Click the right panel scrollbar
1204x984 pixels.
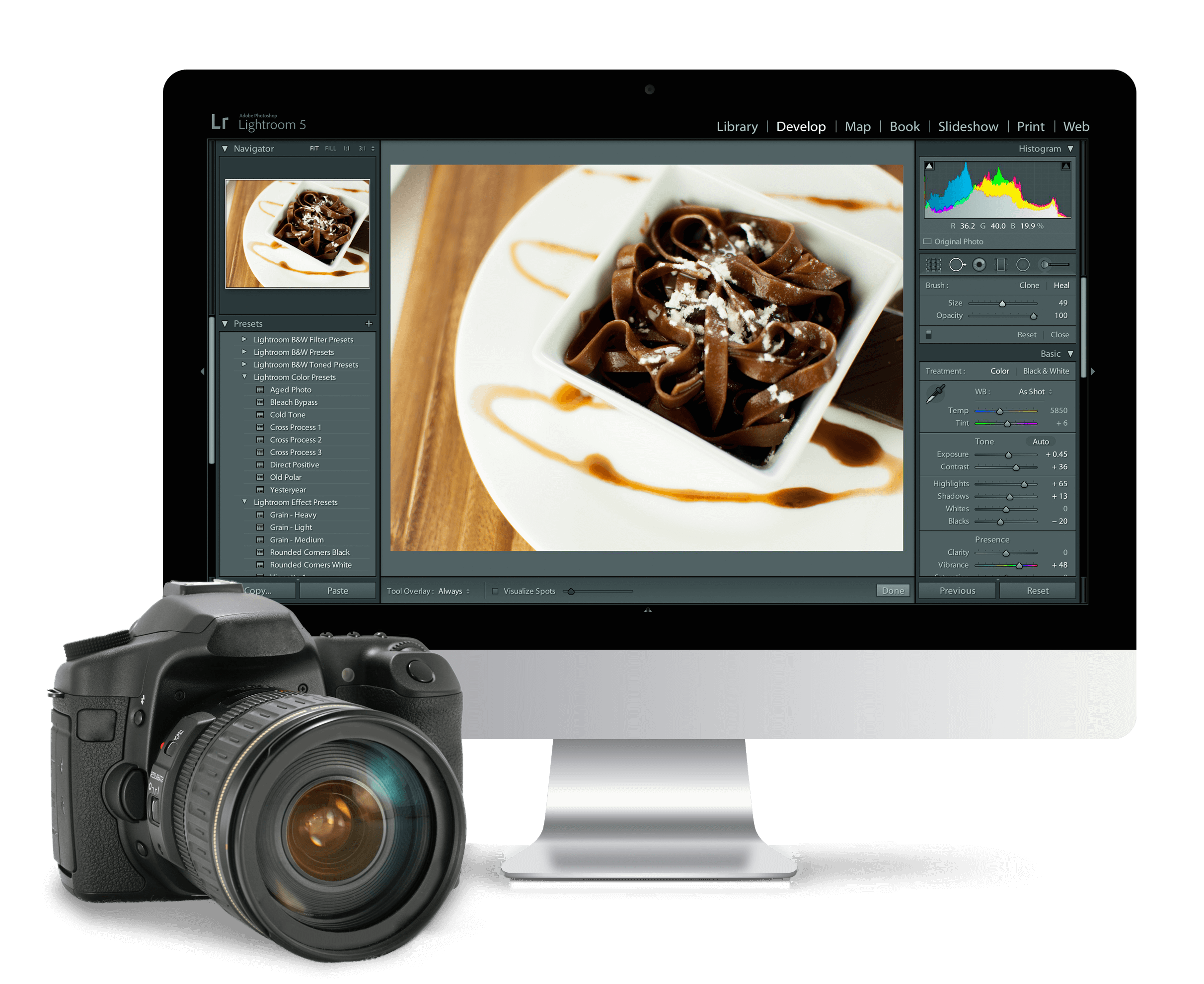click(x=1083, y=328)
